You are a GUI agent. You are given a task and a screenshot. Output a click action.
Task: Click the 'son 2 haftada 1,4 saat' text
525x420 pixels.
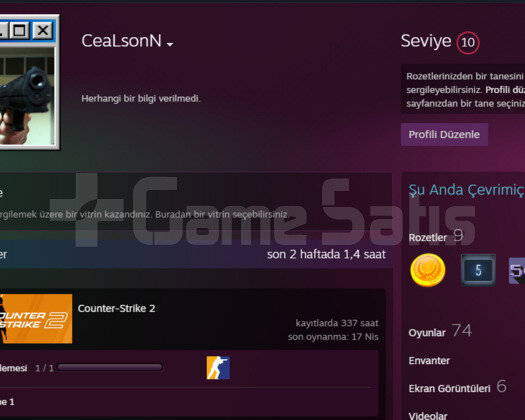(326, 255)
